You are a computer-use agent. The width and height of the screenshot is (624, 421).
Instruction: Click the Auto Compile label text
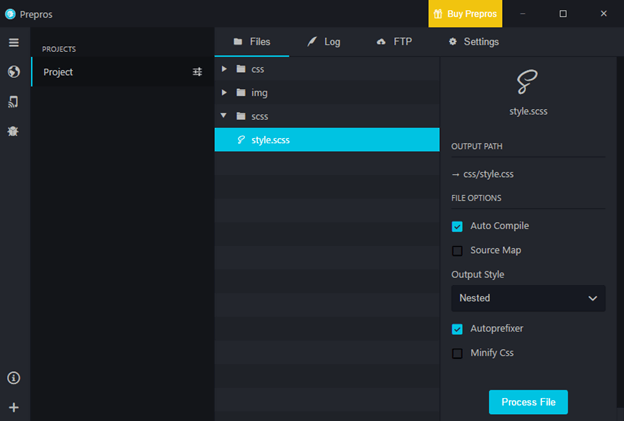click(x=499, y=226)
